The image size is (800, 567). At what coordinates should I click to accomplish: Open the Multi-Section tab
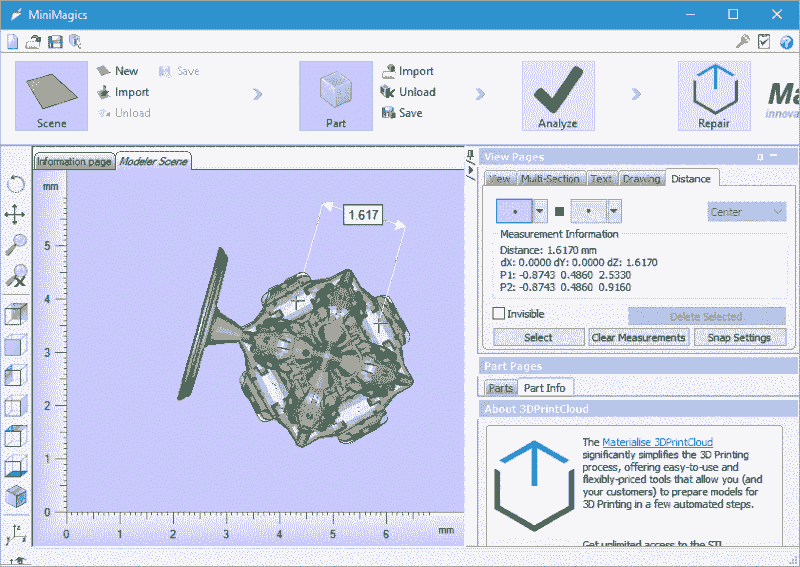[x=550, y=179]
